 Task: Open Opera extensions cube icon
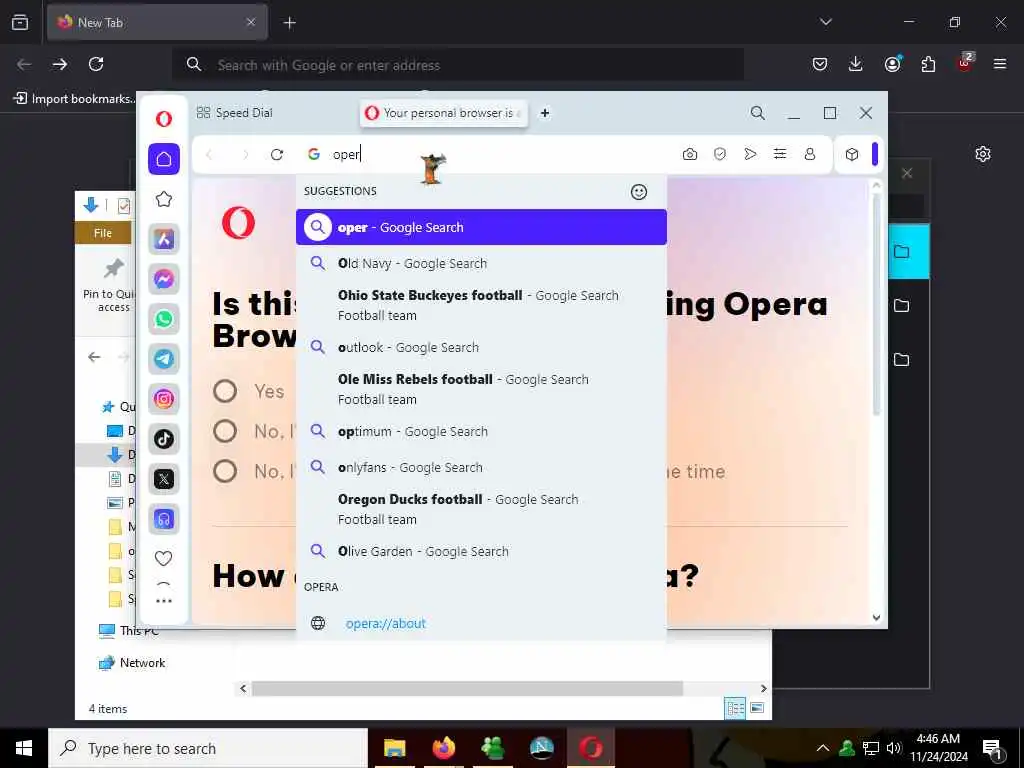coord(852,154)
